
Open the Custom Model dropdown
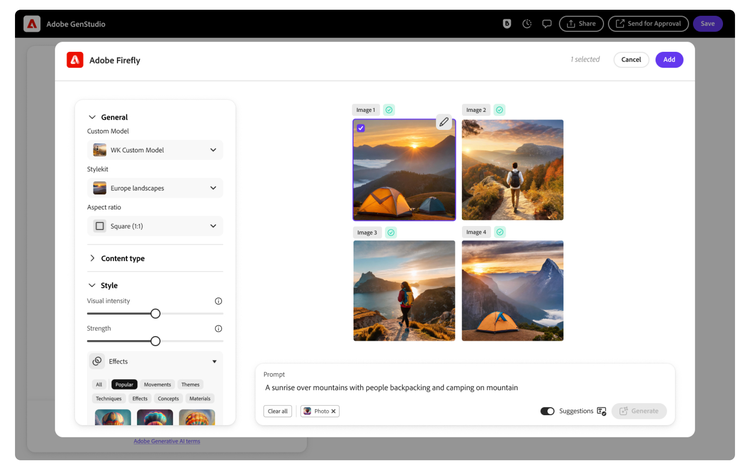155,150
